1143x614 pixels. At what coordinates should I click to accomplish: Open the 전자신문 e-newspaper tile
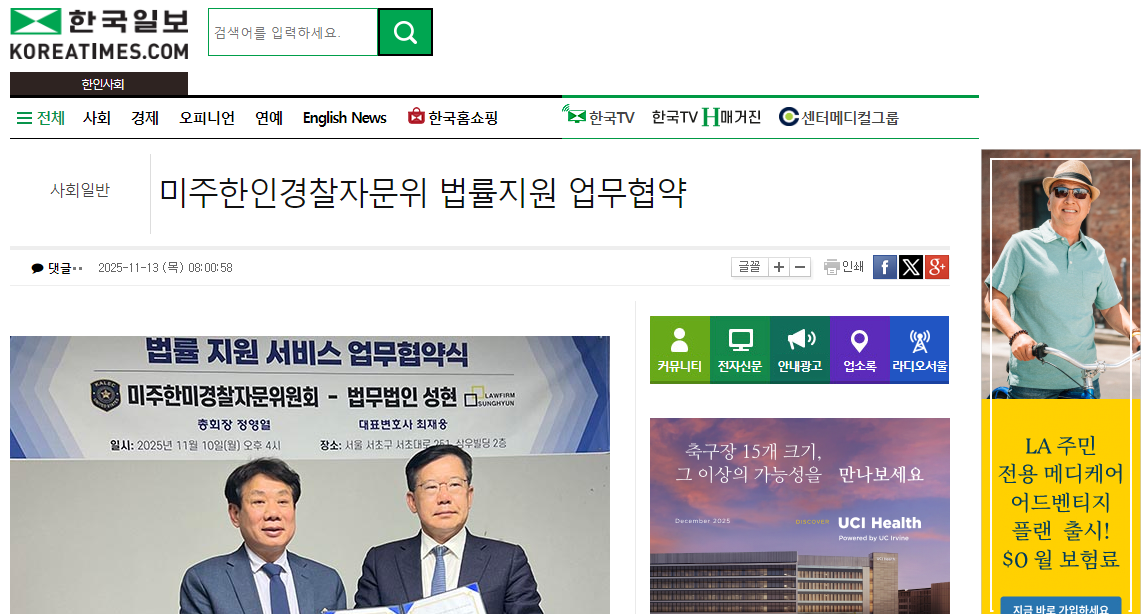pos(740,349)
